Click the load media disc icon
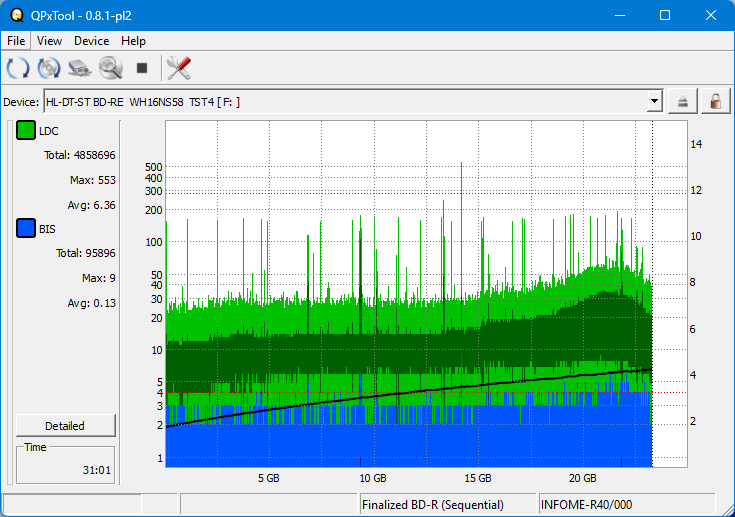 click(49, 68)
